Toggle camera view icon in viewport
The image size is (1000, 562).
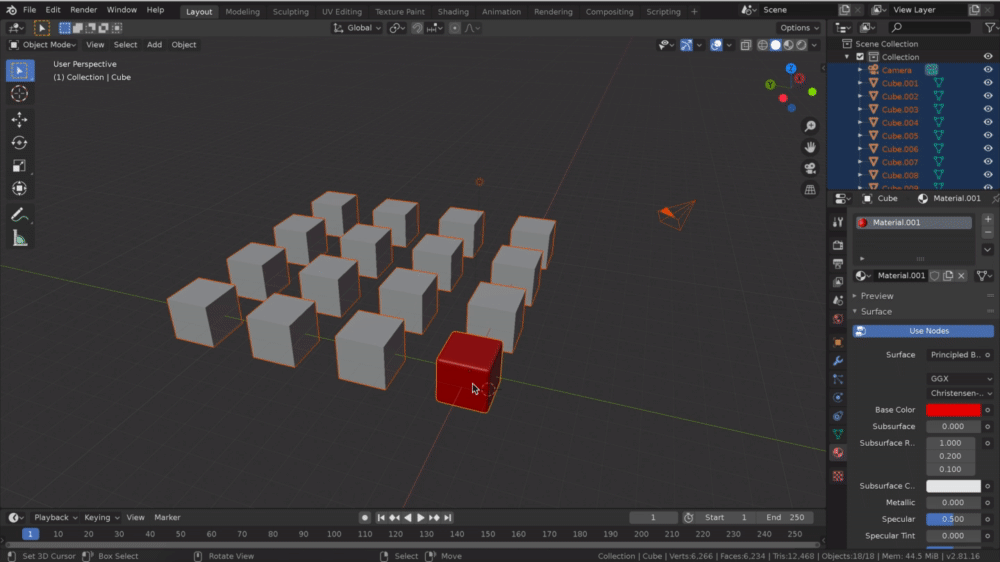click(x=810, y=168)
